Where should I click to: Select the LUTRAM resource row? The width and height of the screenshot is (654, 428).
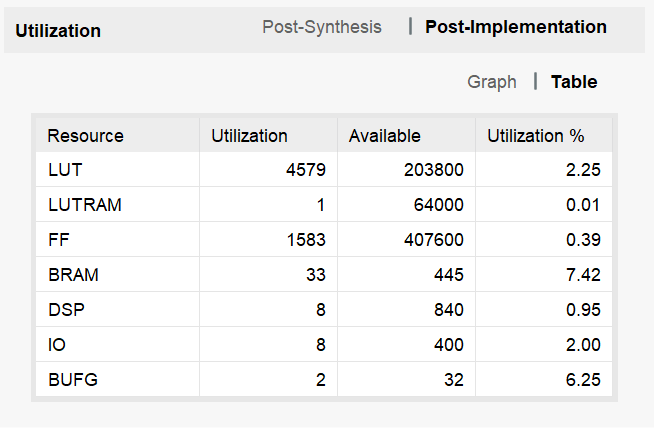tap(324, 205)
